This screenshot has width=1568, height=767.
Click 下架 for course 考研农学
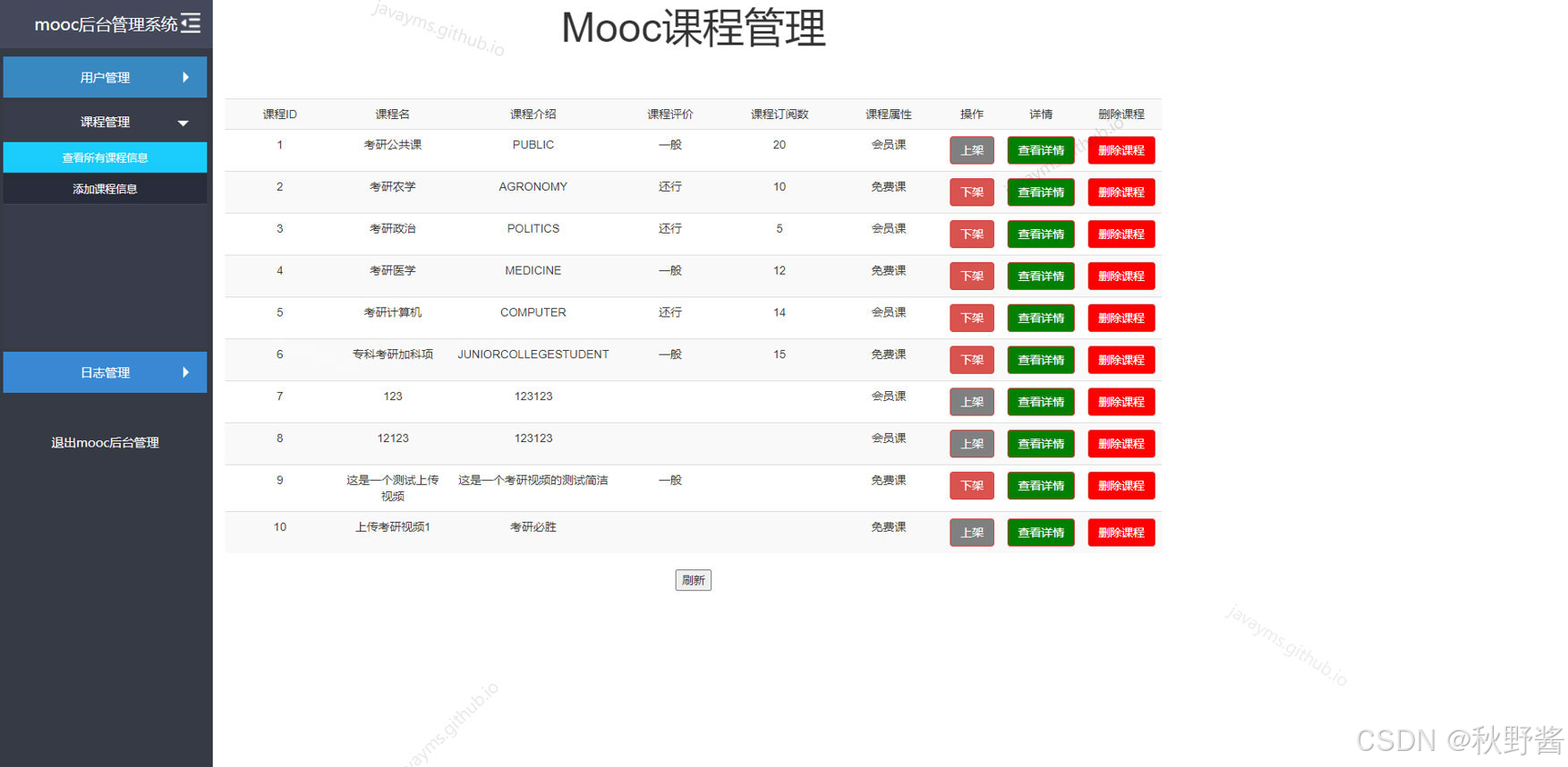coord(972,192)
